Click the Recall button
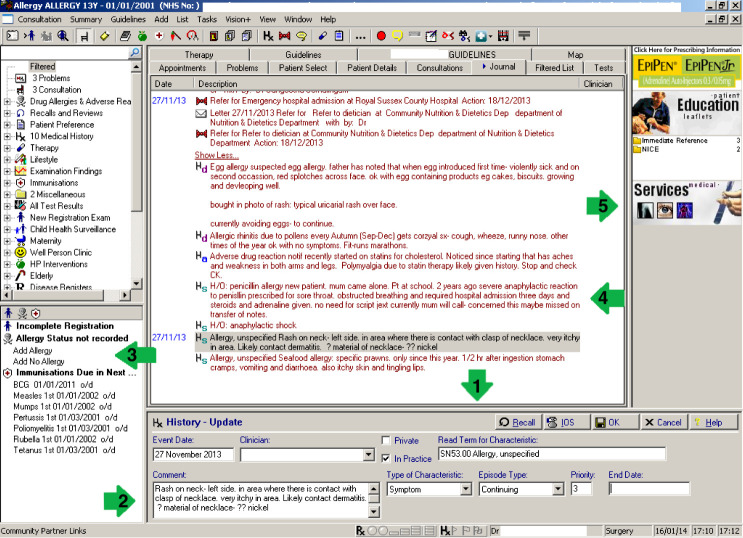743x538 pixels. click(518, 422)
